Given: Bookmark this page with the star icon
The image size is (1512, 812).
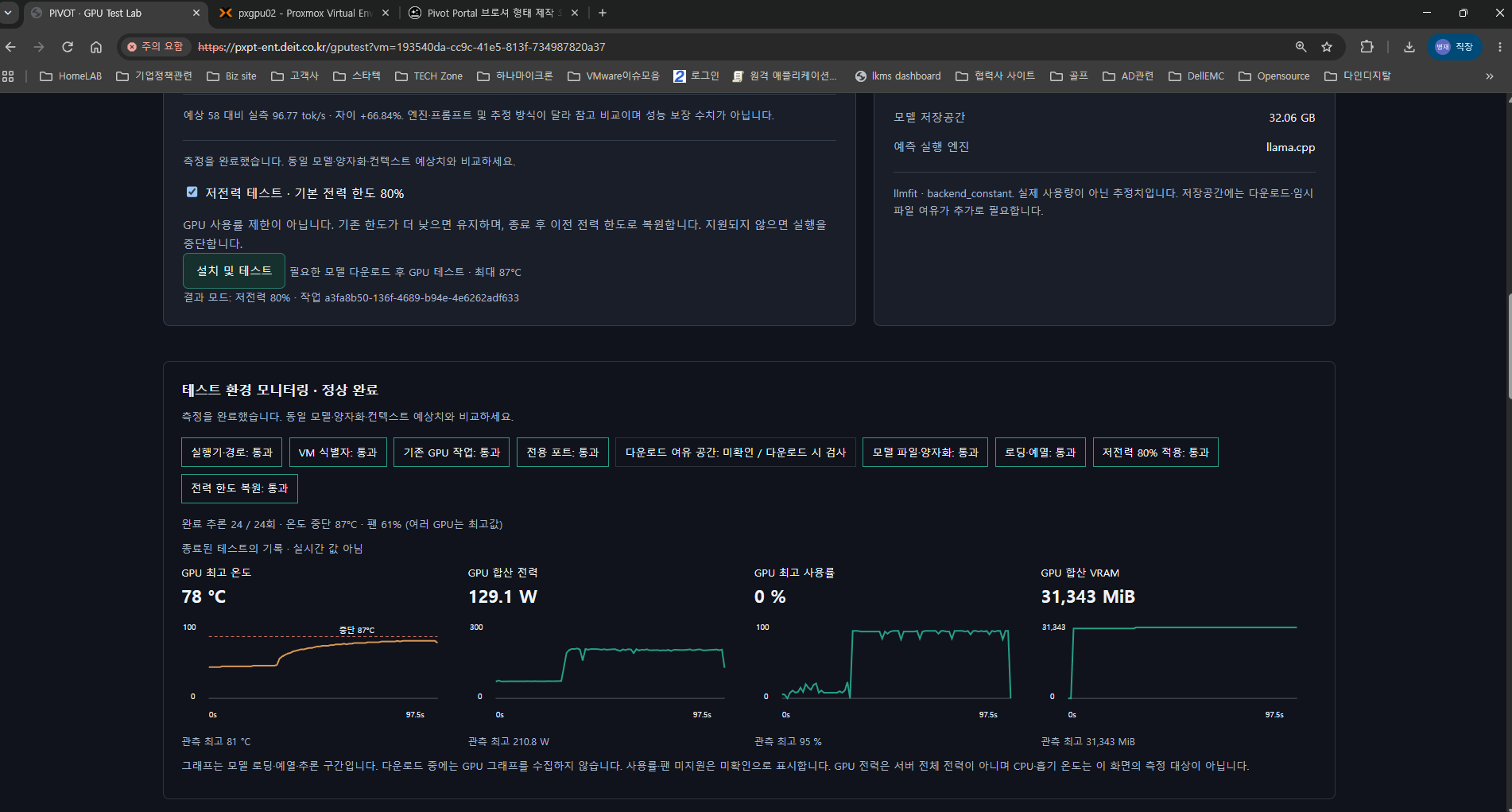Looking at the screenshot, I should click(x=1327, y=47).
